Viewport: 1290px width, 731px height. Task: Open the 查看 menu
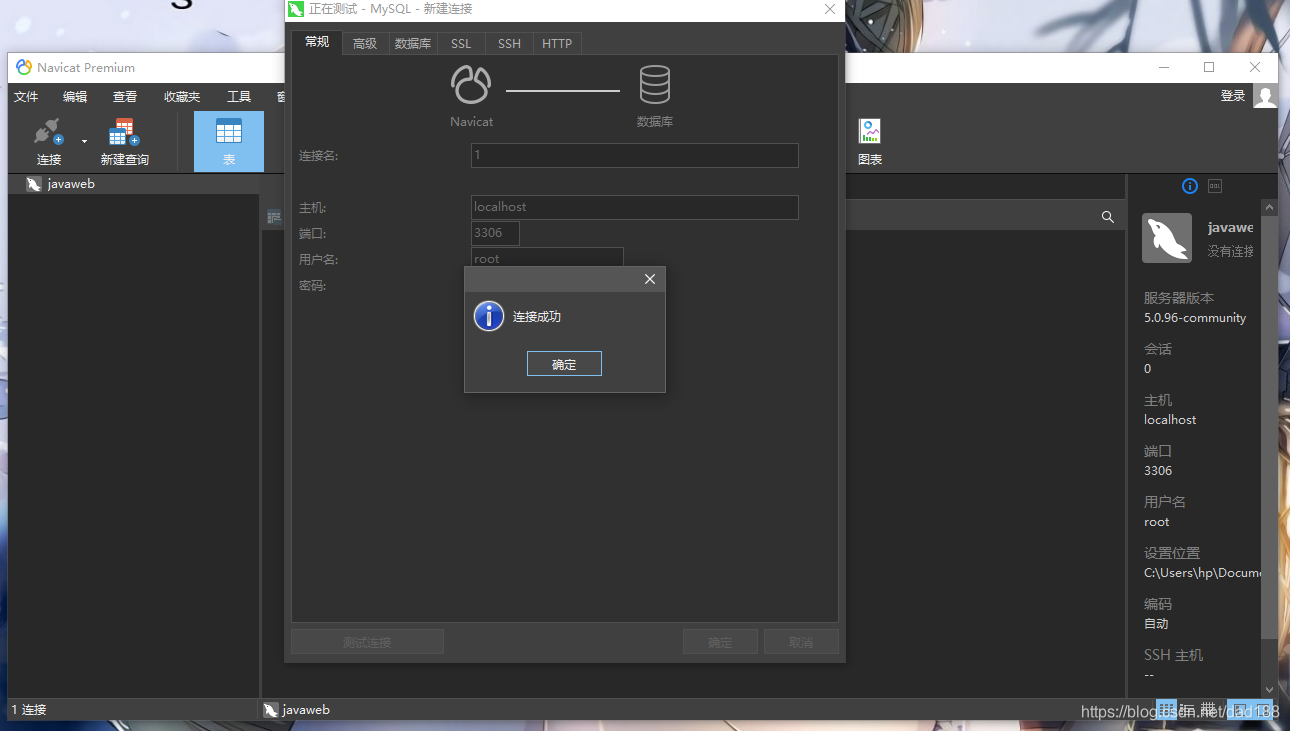125,97
